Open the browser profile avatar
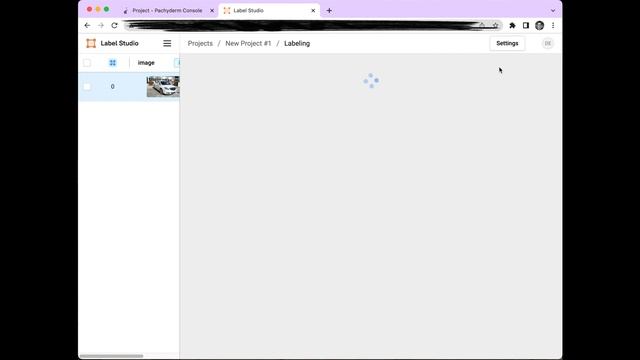 click(540, 25)
